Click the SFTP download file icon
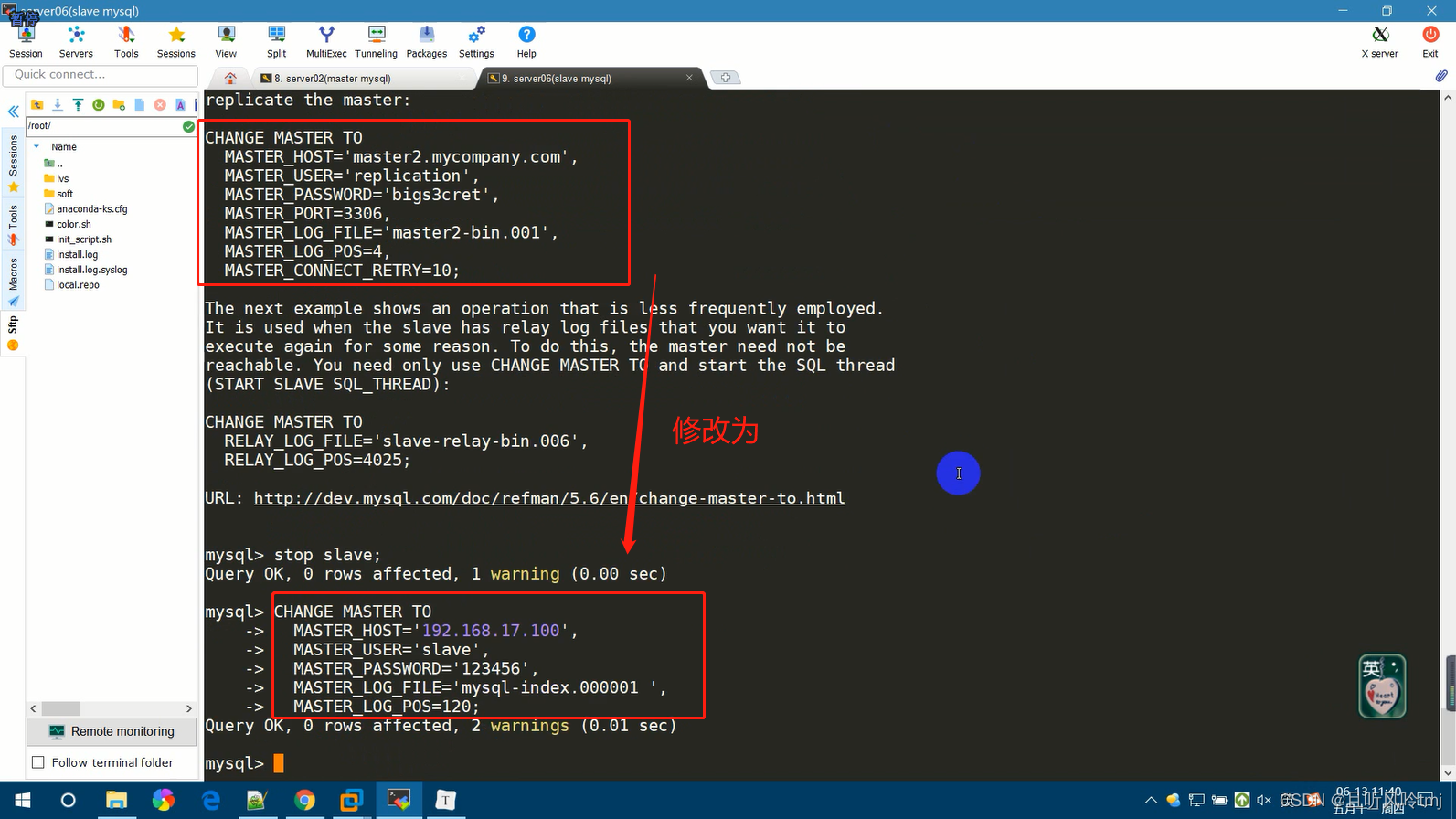 pos(58,105)
